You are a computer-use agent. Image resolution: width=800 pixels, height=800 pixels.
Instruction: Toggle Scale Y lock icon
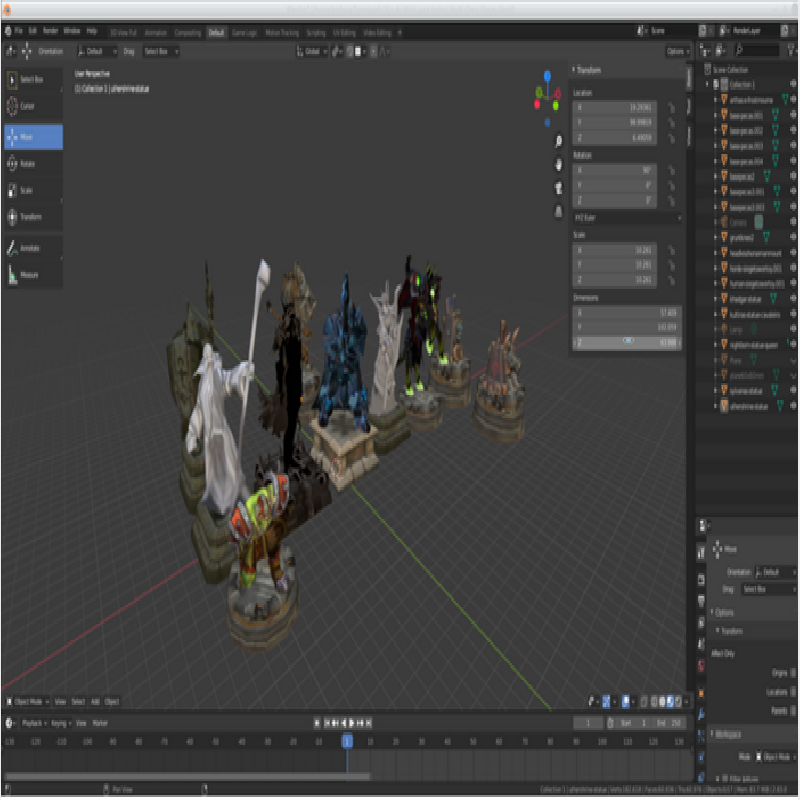(x=671, y=265)
